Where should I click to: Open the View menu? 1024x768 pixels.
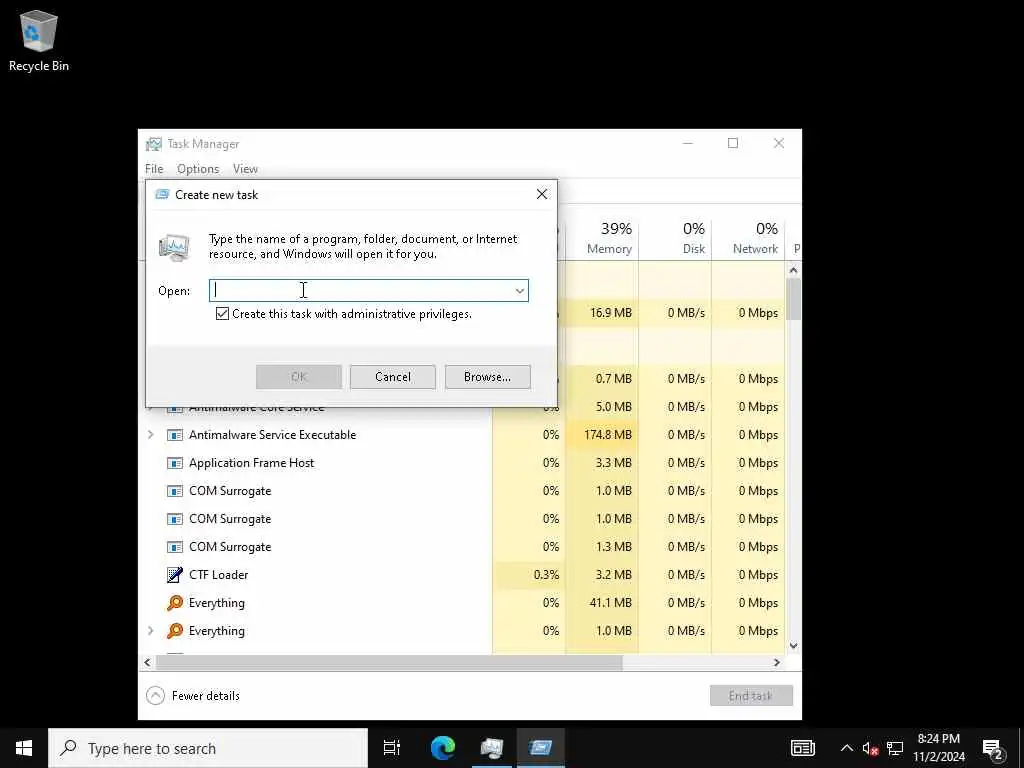(246, 169)
